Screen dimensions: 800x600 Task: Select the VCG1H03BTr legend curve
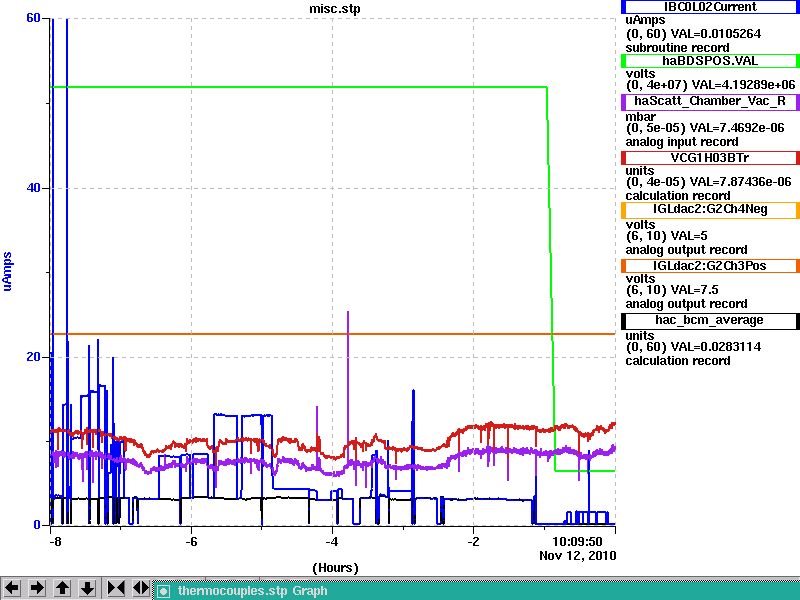click(710, 158)
